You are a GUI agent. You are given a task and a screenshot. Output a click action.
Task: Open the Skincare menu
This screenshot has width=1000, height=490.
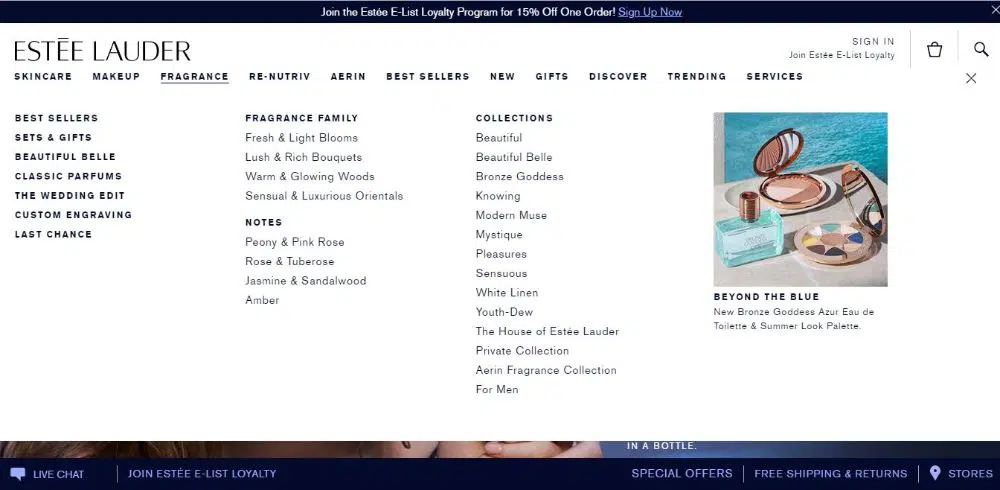pos(43,77)
